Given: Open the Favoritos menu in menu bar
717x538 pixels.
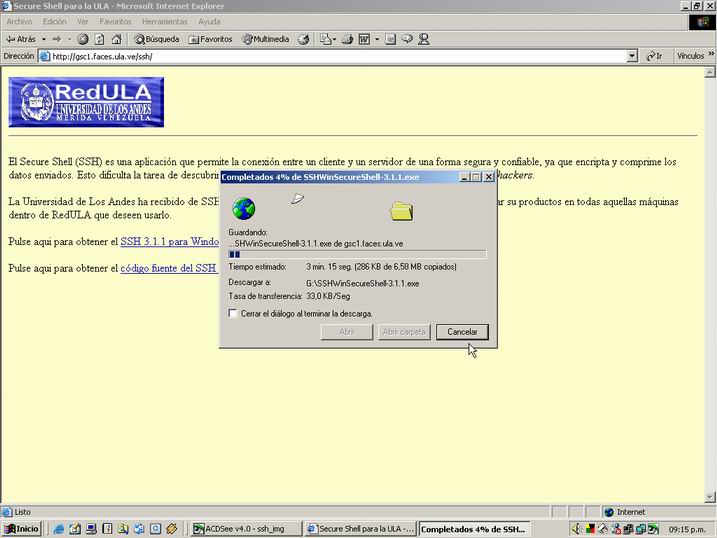Looking at the screenshot, I should 115,21.
